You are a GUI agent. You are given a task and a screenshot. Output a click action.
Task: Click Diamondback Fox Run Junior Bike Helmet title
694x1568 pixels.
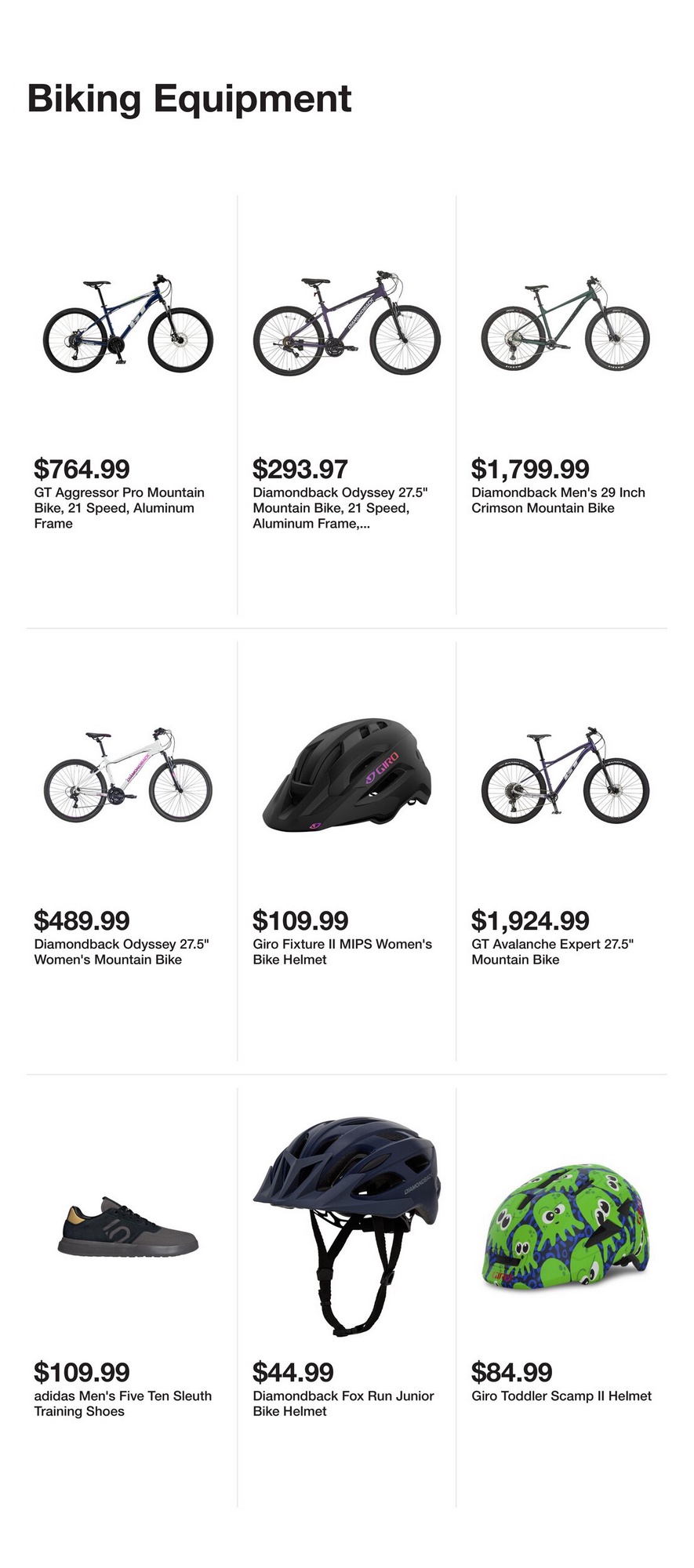coord(343,1403)
